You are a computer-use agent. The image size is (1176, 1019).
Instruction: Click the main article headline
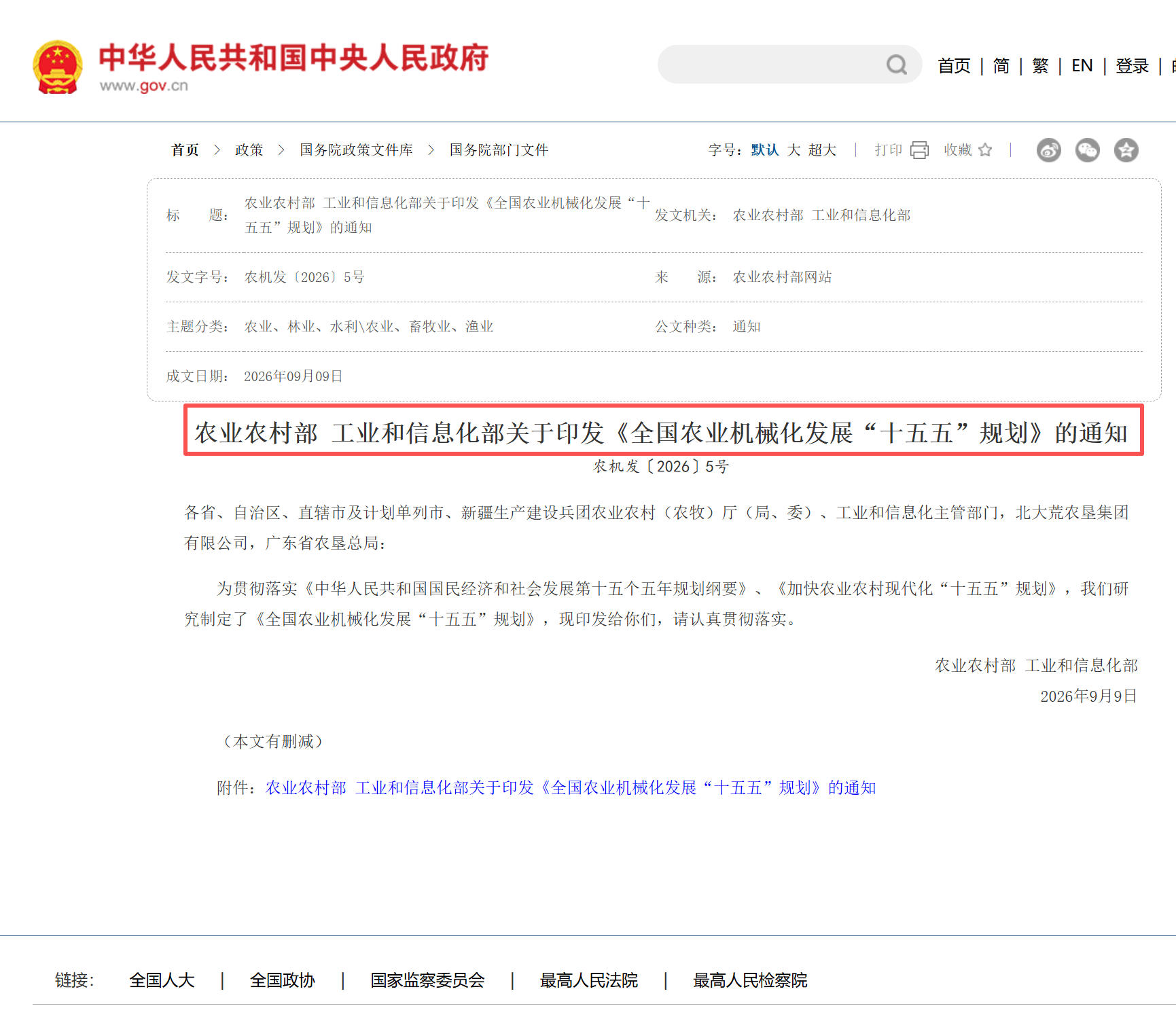tap(662, 433)
